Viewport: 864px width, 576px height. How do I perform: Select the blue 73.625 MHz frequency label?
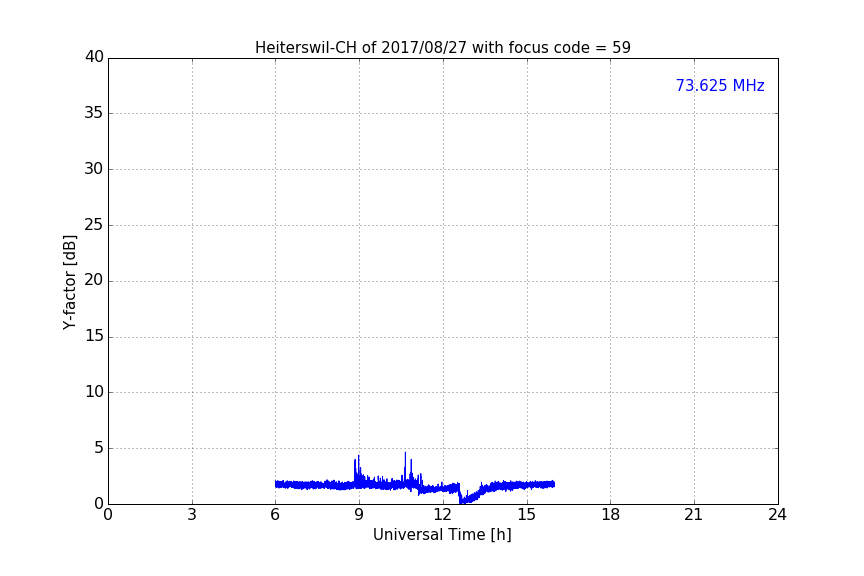pos(720,86)
